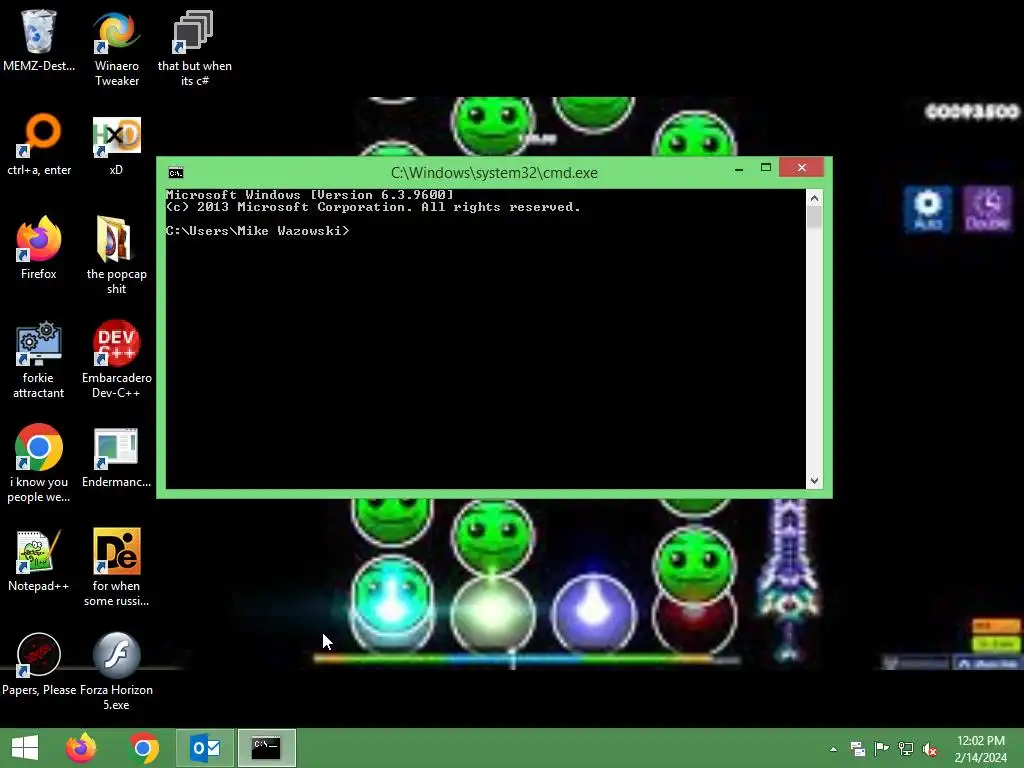Click the muted volume tray icon
The width and height of the screenshot is (1024, 768).
pos(930,749)
